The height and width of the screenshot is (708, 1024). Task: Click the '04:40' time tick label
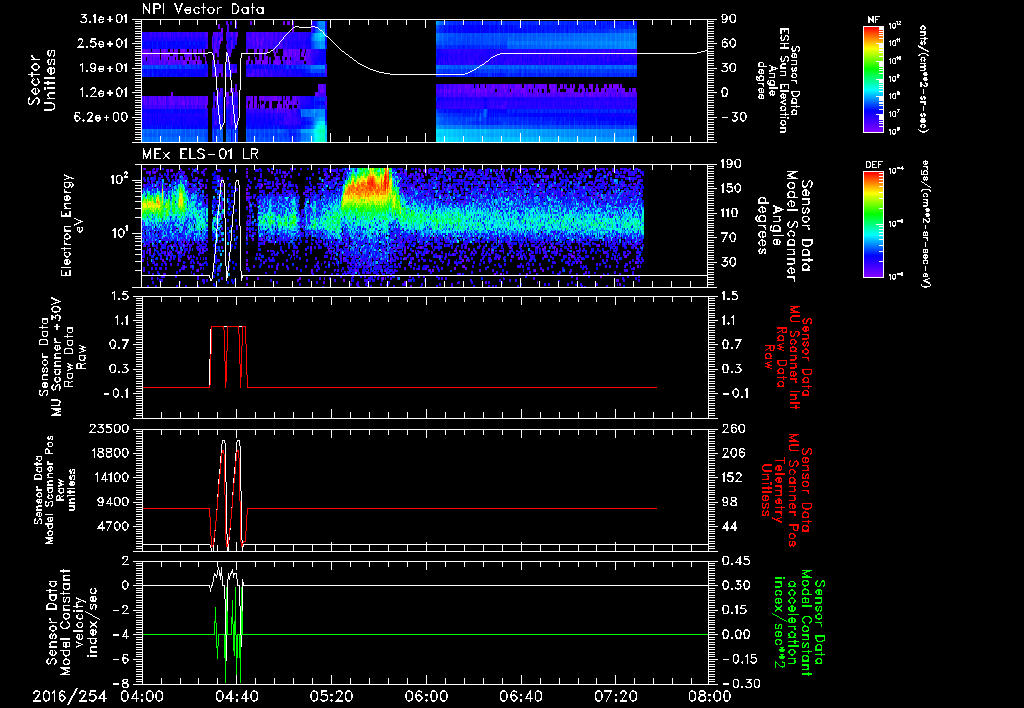click(x=236, y=696)
